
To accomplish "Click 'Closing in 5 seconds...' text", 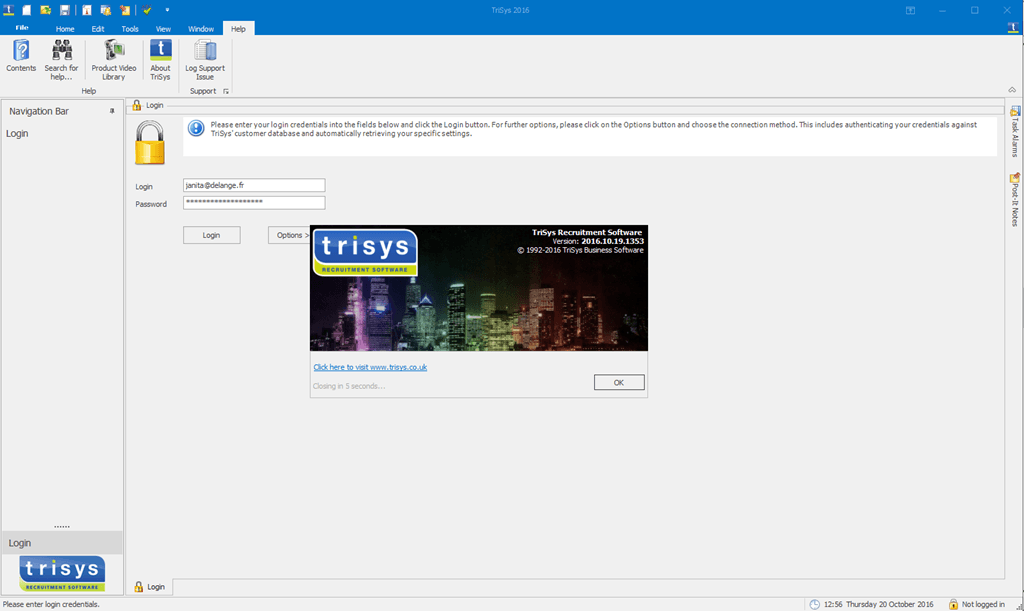I will point(349,386).
